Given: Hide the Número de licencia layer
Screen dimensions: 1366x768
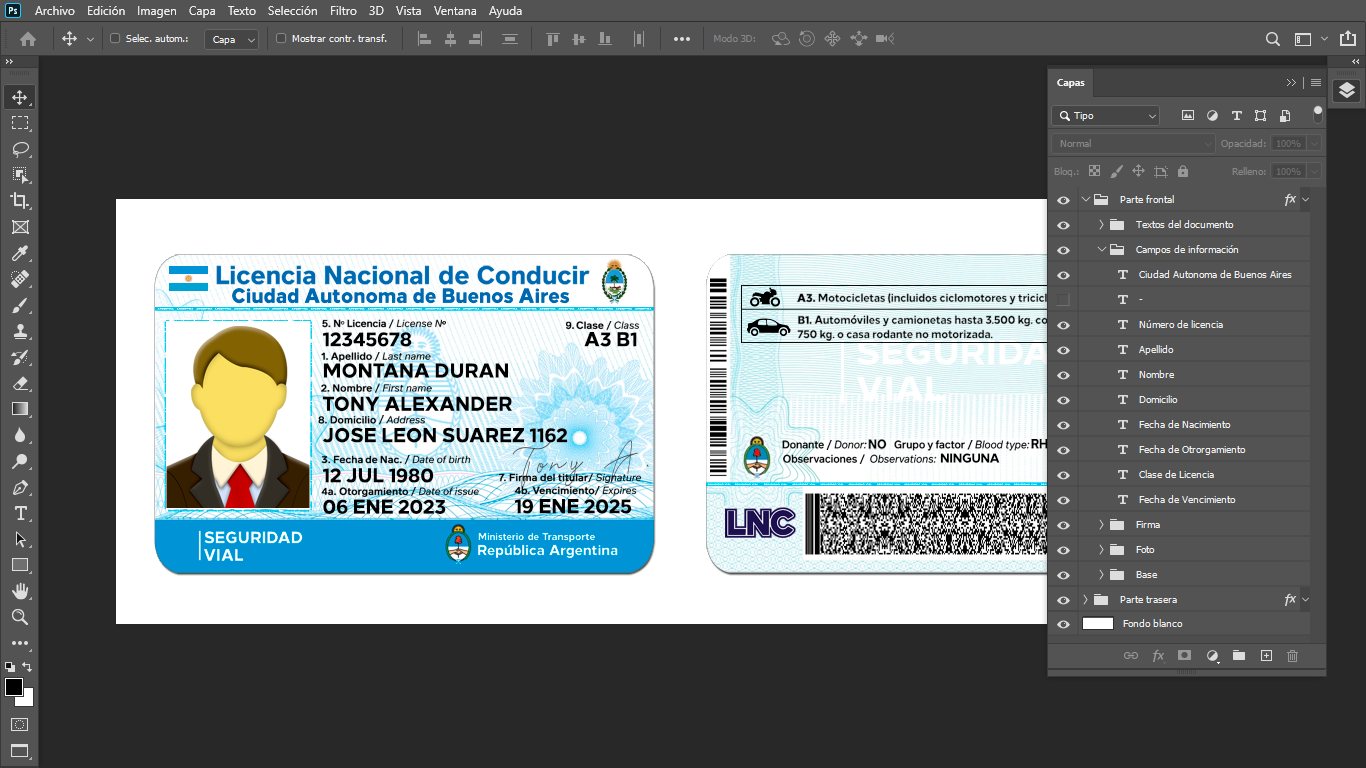Looking at the screenshot, I should click(x=1063, y=325).
